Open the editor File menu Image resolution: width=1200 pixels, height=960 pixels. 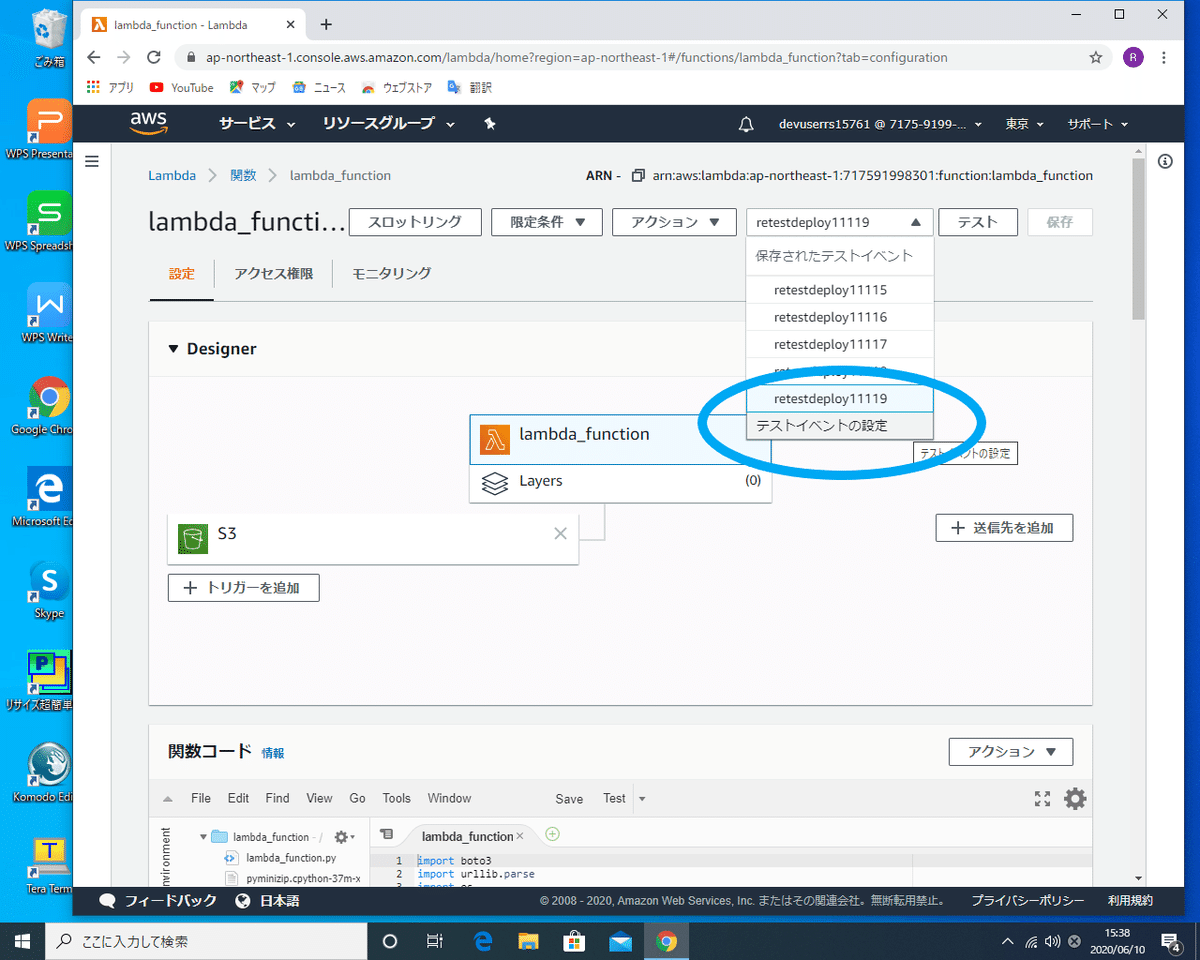tap(201, 798)
